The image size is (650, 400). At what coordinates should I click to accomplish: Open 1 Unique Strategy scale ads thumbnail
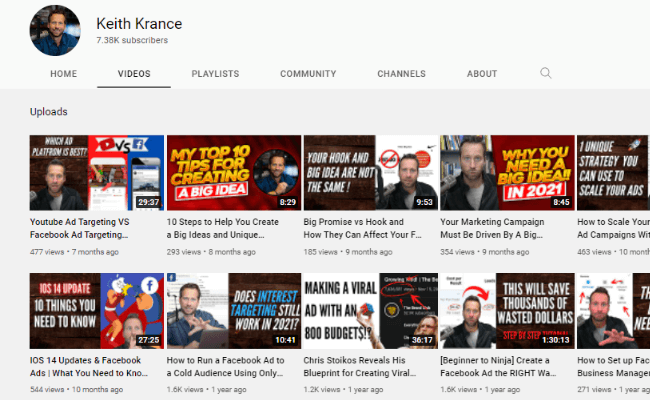614,172
